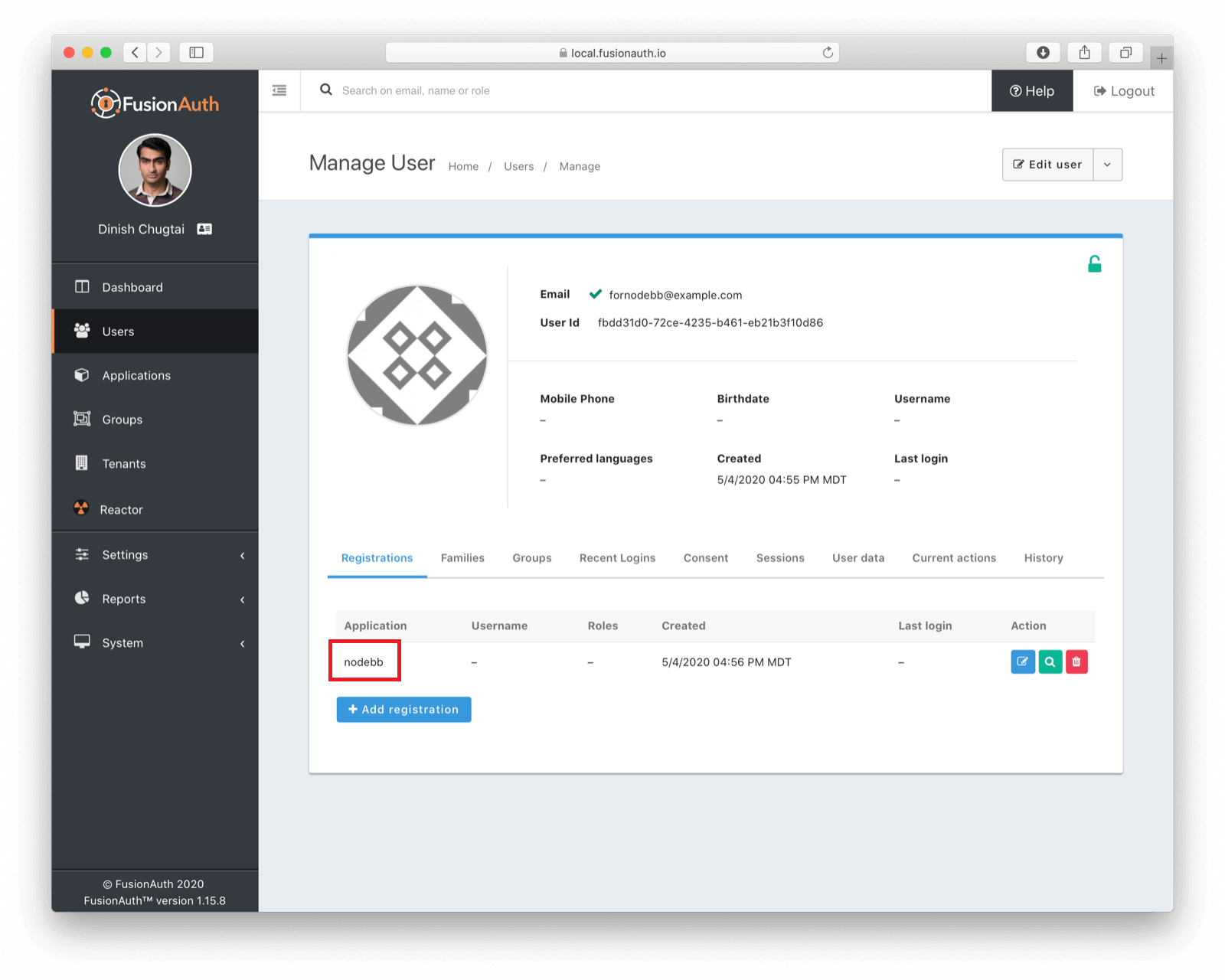Click the green unlocked padlock icon

point(1095,264)
